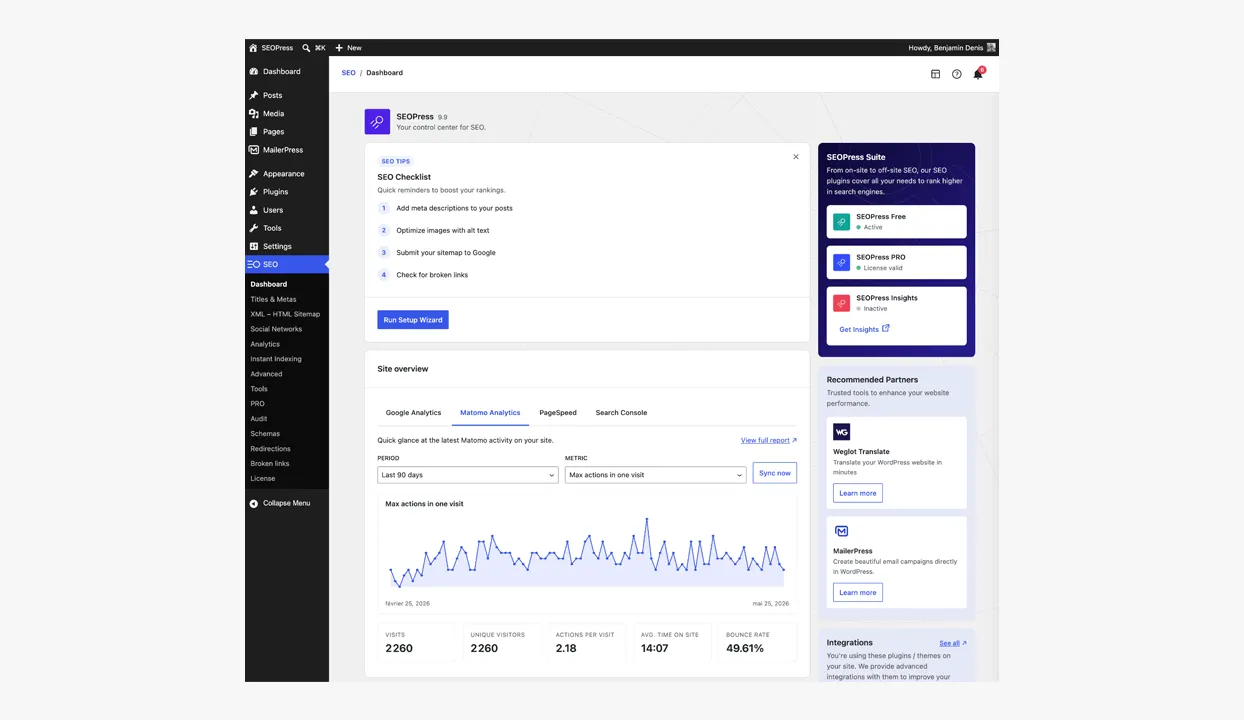Viewport: 1244px width, 720px height.
Task: Click the Posts pin icon
Action: pos(254,95)
